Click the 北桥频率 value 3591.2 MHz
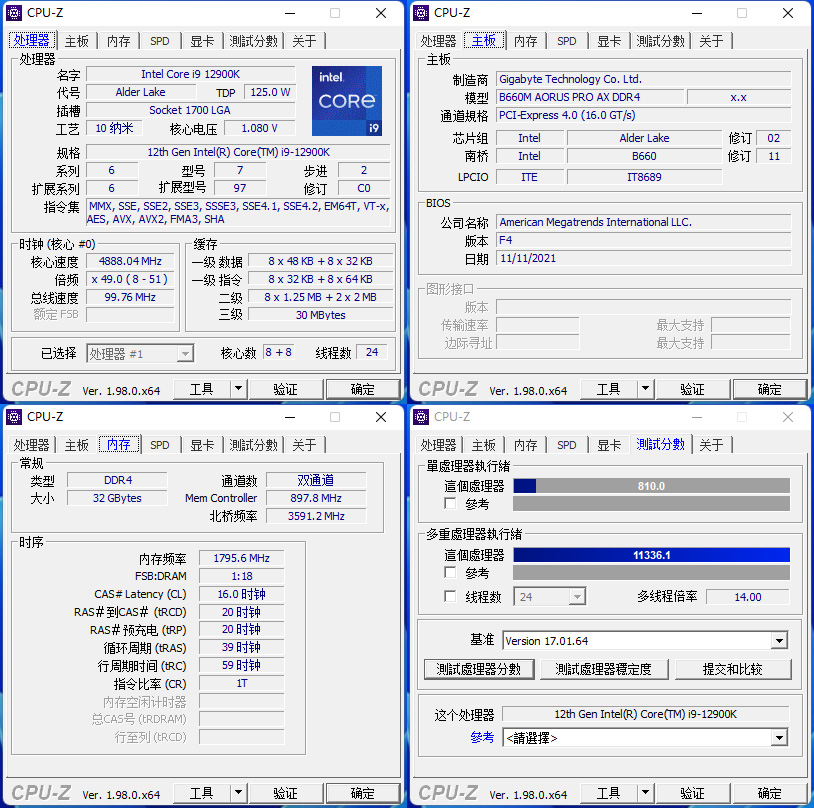814x808 pixels. 316,516
